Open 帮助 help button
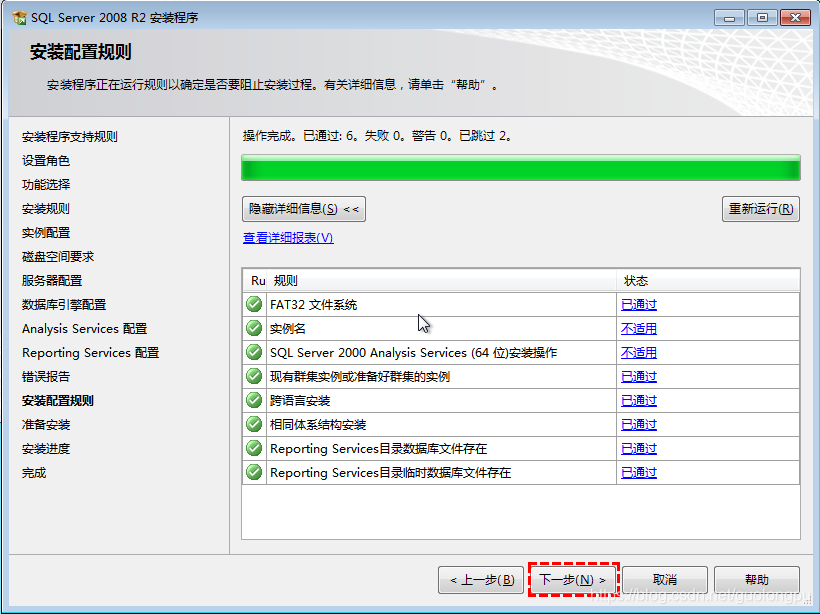The image size is (820, 614). (x=757, y=579)
